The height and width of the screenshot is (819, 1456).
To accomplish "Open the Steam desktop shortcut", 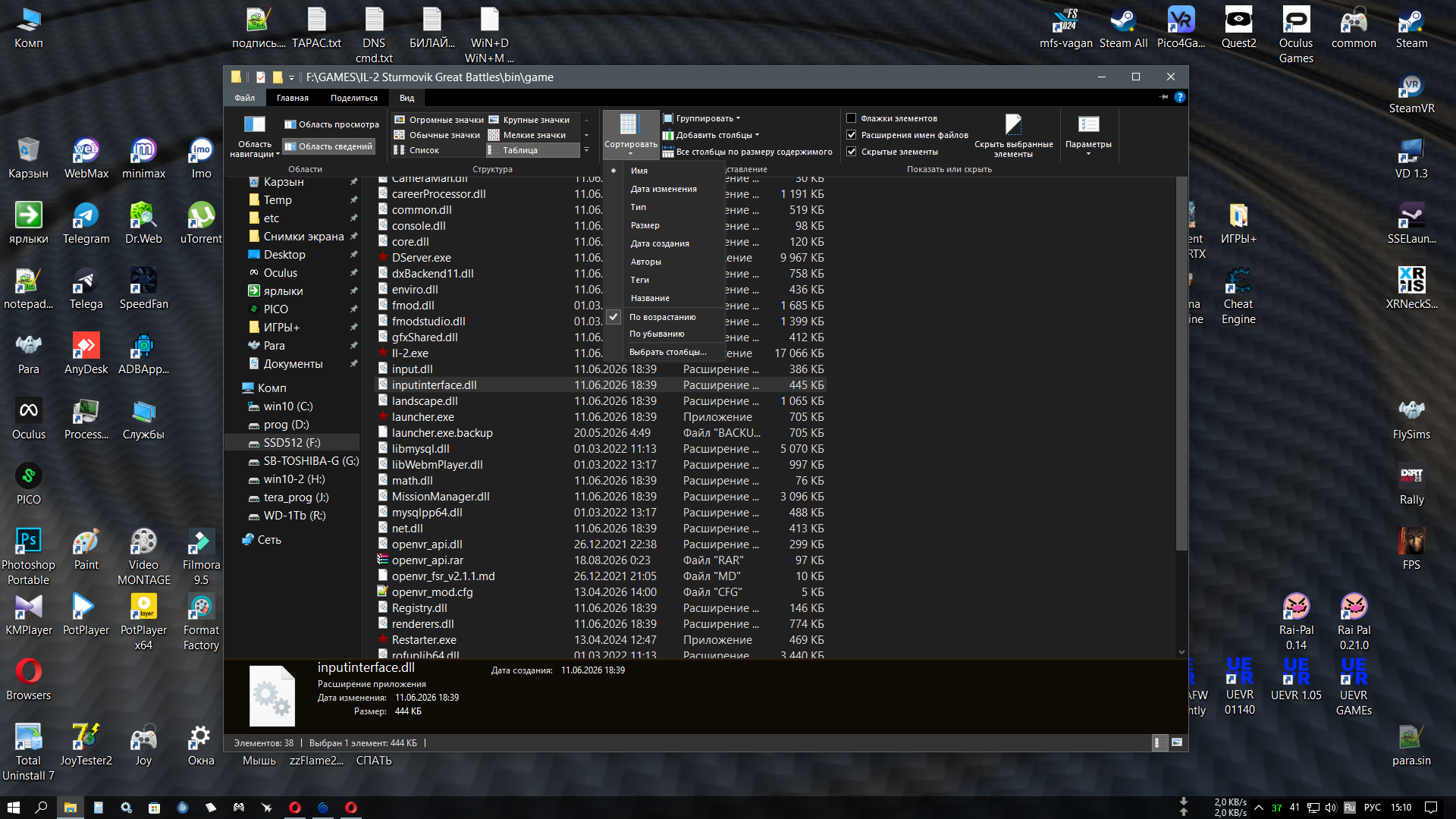I will (1411, 28).
